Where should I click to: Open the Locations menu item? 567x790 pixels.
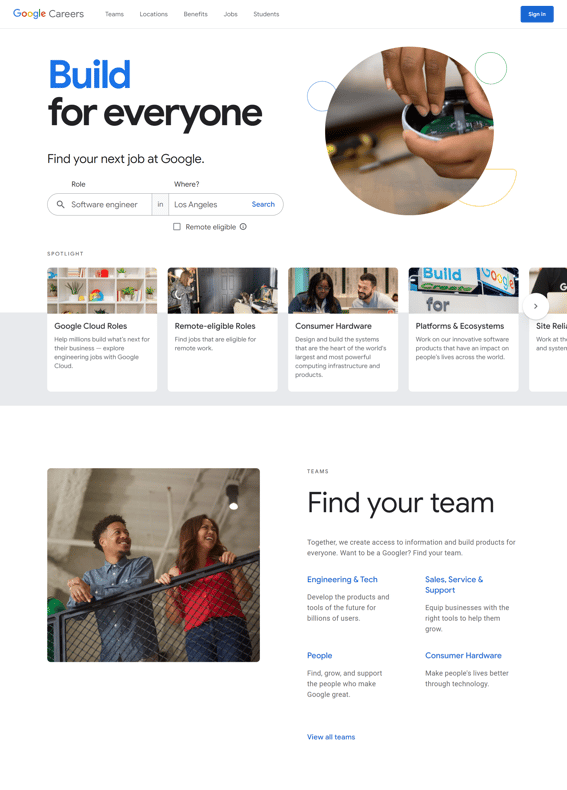(x=154, y=14)
